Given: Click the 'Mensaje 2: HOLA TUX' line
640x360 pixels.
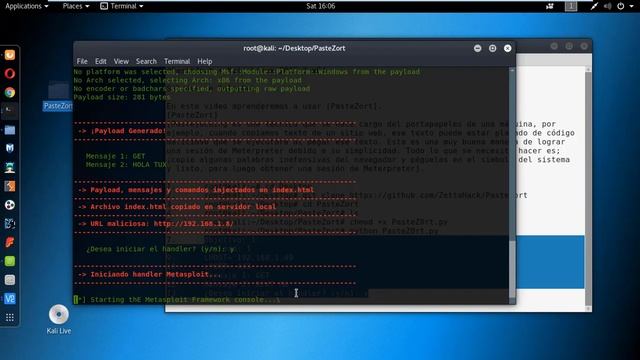Looking at the screenshot, I should click(126, 164).
